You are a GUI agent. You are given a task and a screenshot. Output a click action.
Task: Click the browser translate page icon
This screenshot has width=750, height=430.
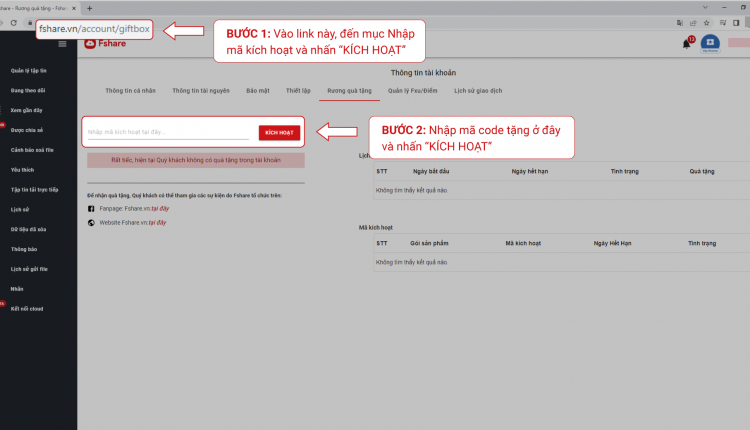point(680,23)
